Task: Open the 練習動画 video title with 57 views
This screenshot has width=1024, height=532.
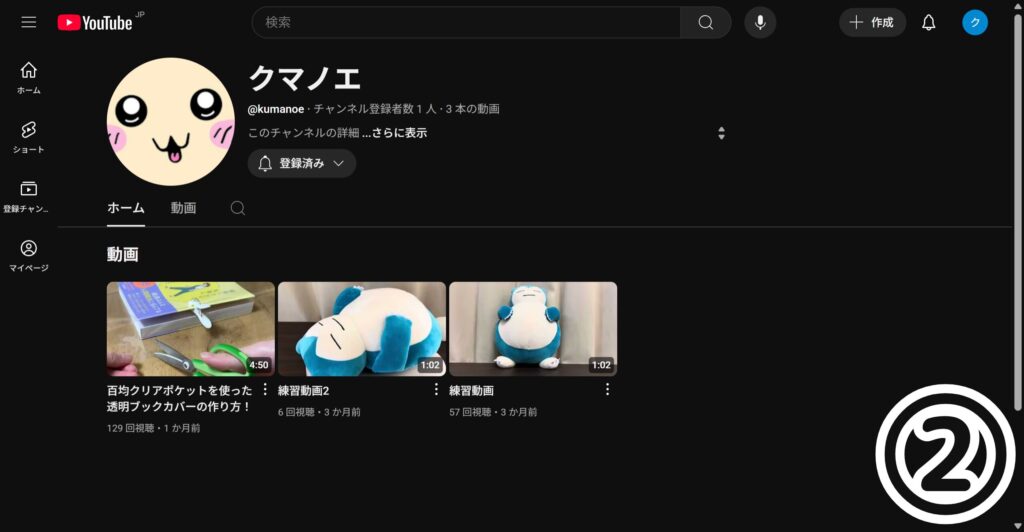Action: [x=472, y=390]
